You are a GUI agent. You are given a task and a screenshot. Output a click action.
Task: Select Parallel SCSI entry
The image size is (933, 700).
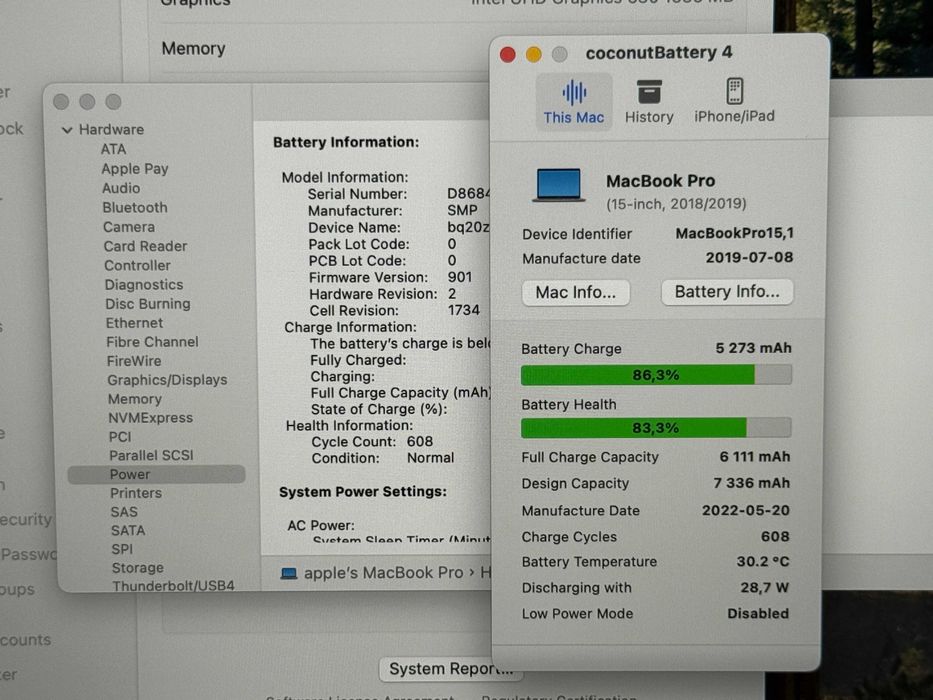(x=151, y=455)
